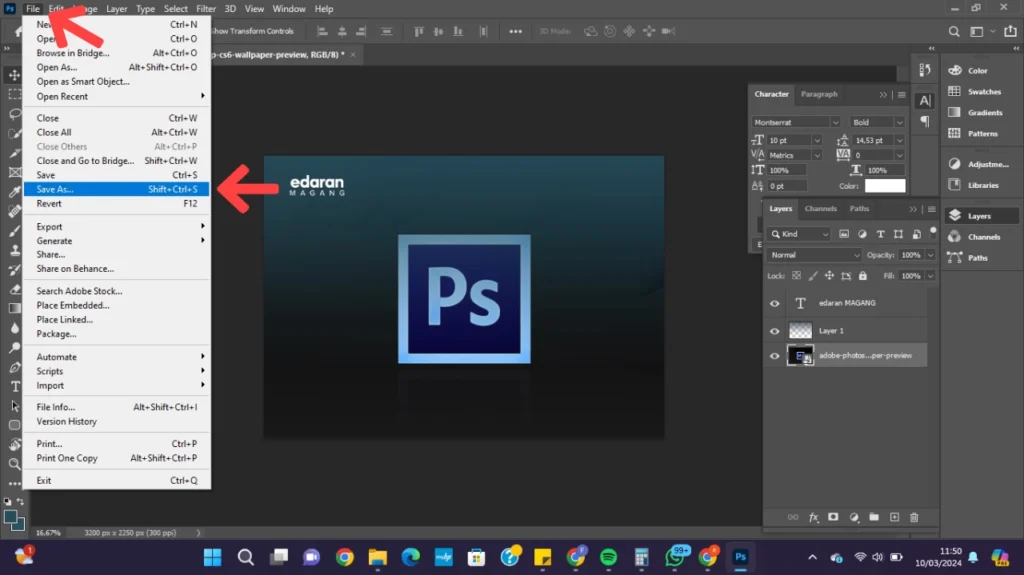Hide Layer 1 visibility eye

pyautogui.click(x=775, y=331)
